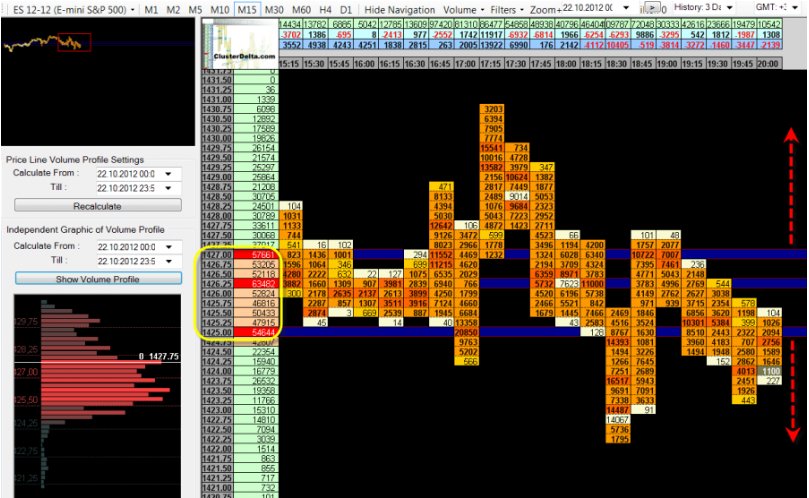Screen dimensions: 809x498
Task: Switch to the M1 timeframe
Action: click(x=150, y=9)
